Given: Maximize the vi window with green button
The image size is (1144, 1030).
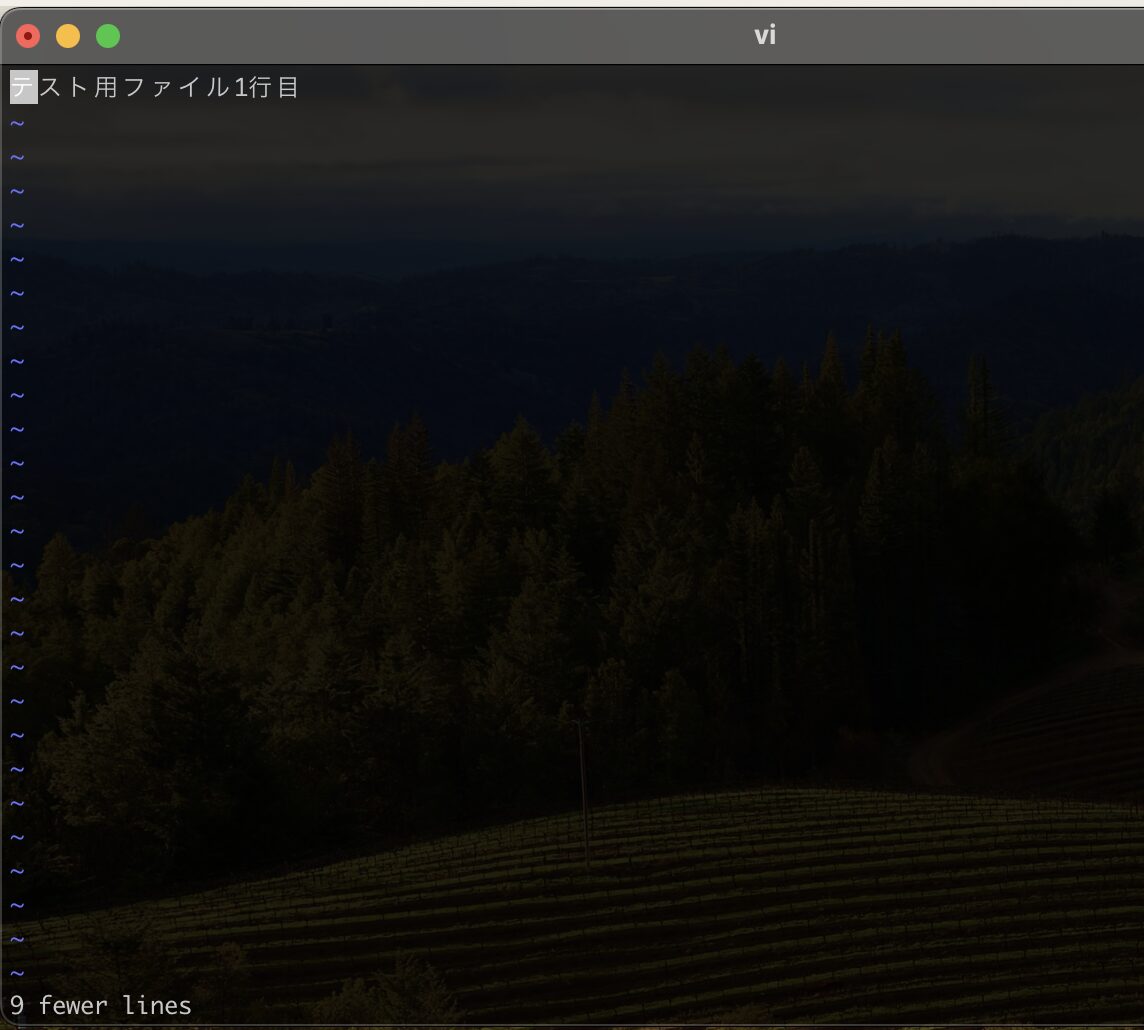Looking at the screenshot, I should coord(108,36).
